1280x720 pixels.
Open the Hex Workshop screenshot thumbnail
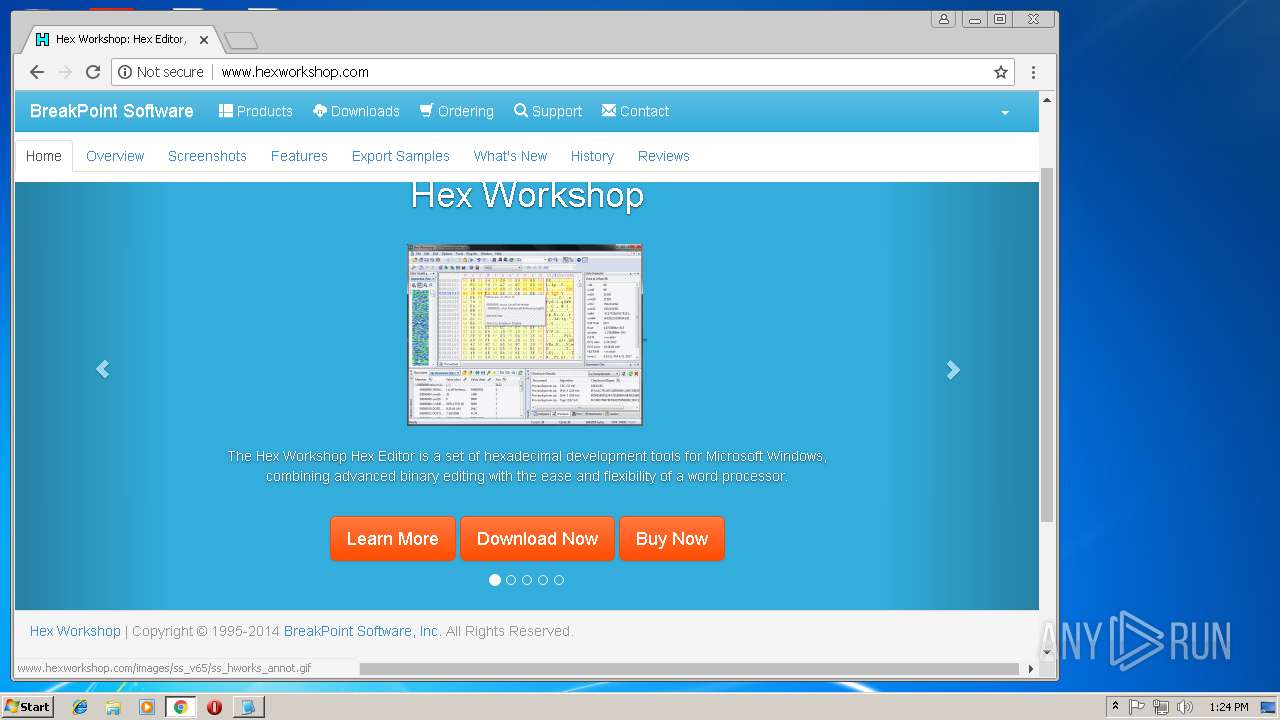coord(525,335)
